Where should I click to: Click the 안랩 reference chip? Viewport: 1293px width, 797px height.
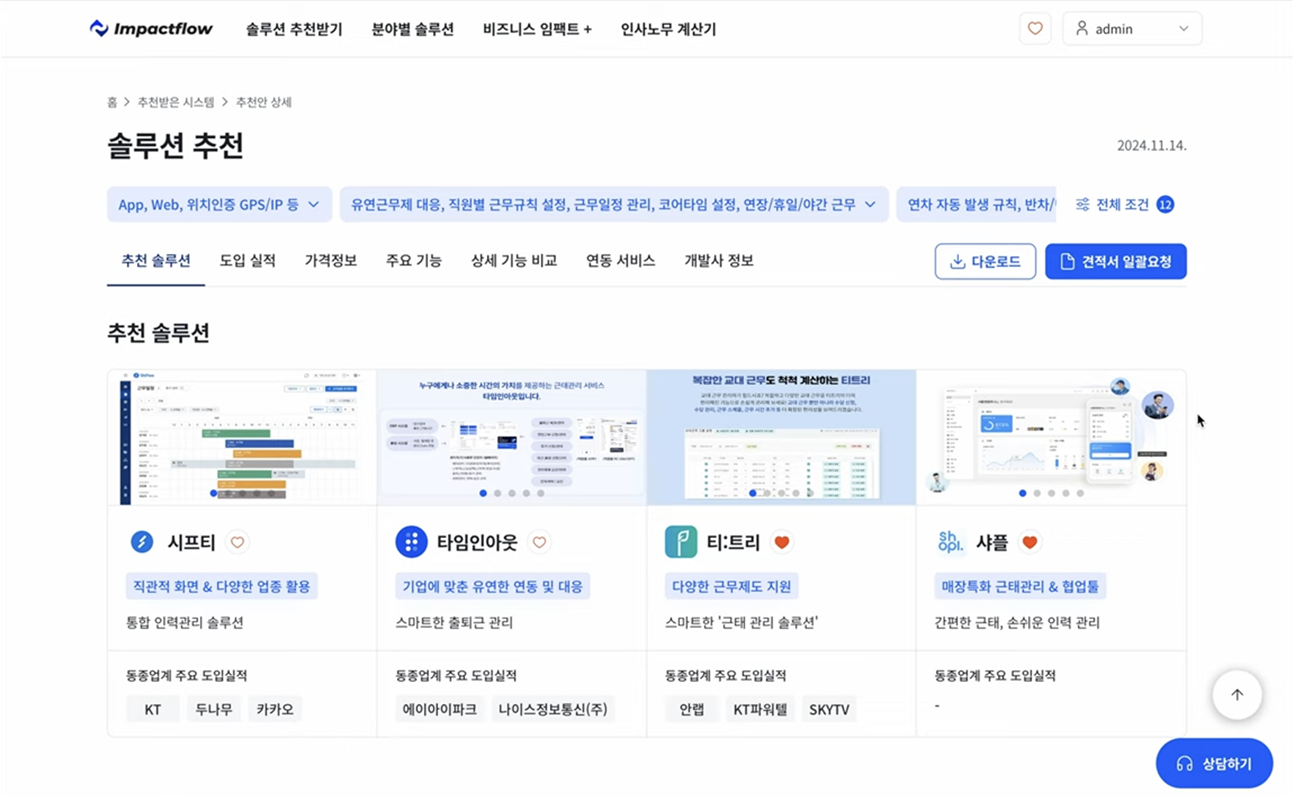[692, 709]
